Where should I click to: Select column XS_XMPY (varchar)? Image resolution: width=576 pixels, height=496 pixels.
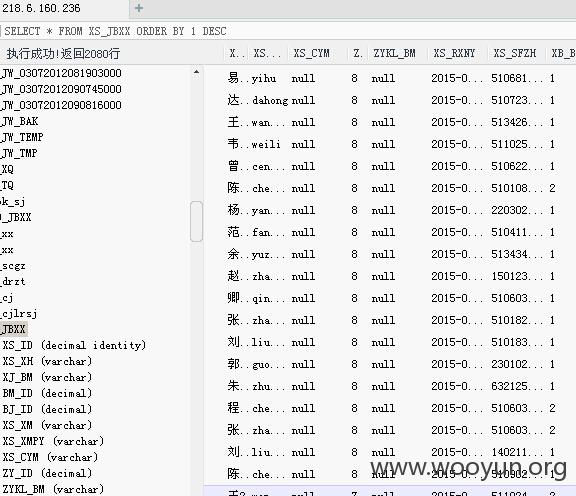(x=53, y=441)
